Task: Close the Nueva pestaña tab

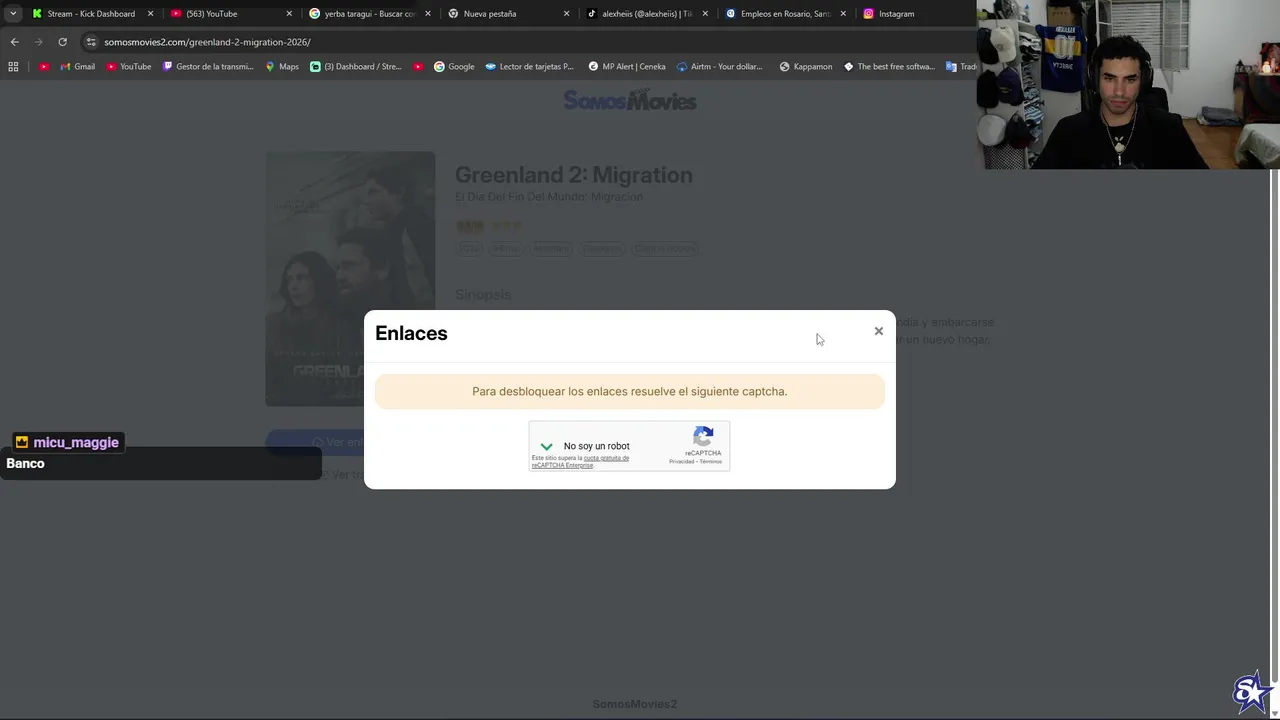Action: tap(567, 14)
